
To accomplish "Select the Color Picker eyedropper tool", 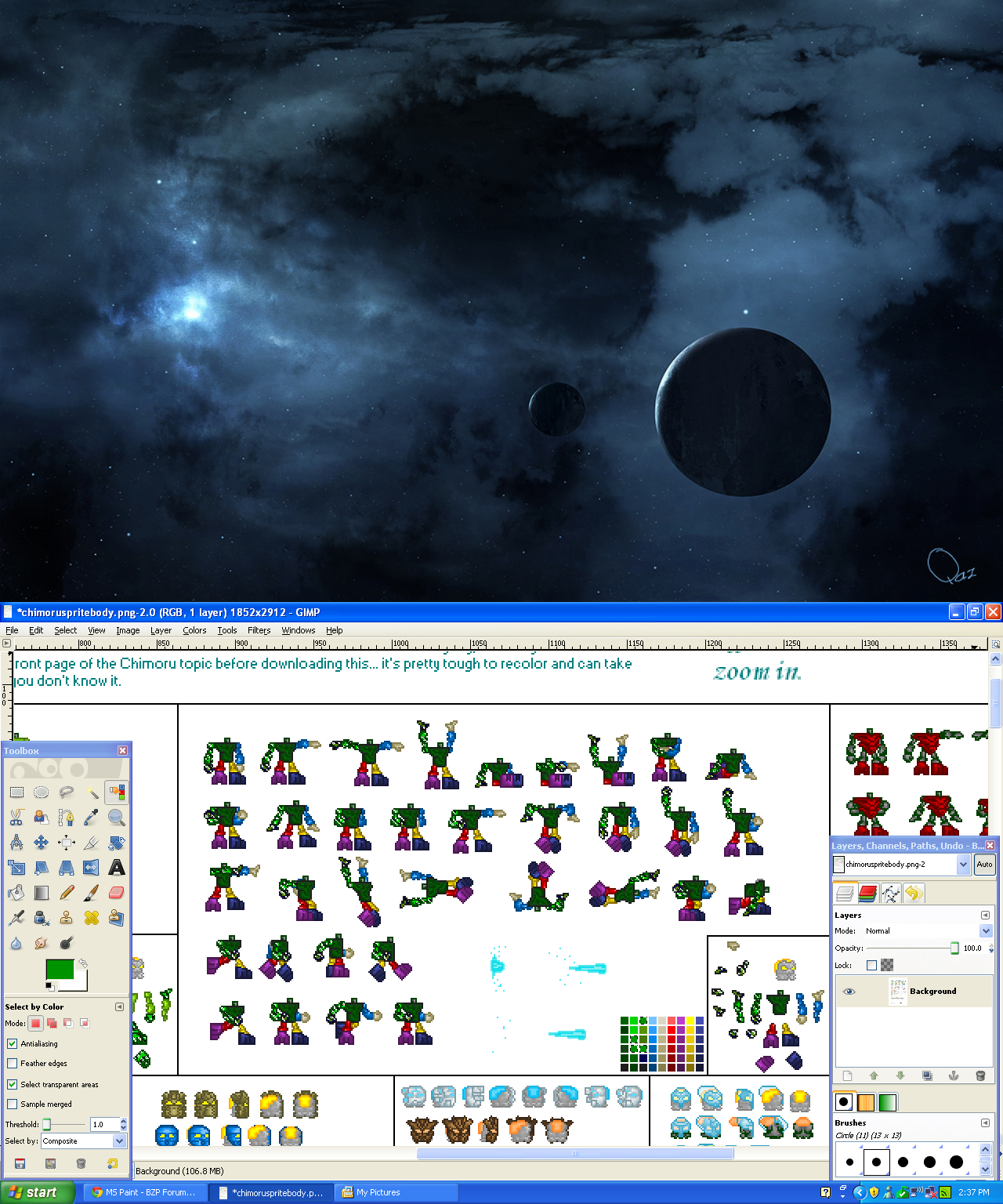I will [92, 818].
